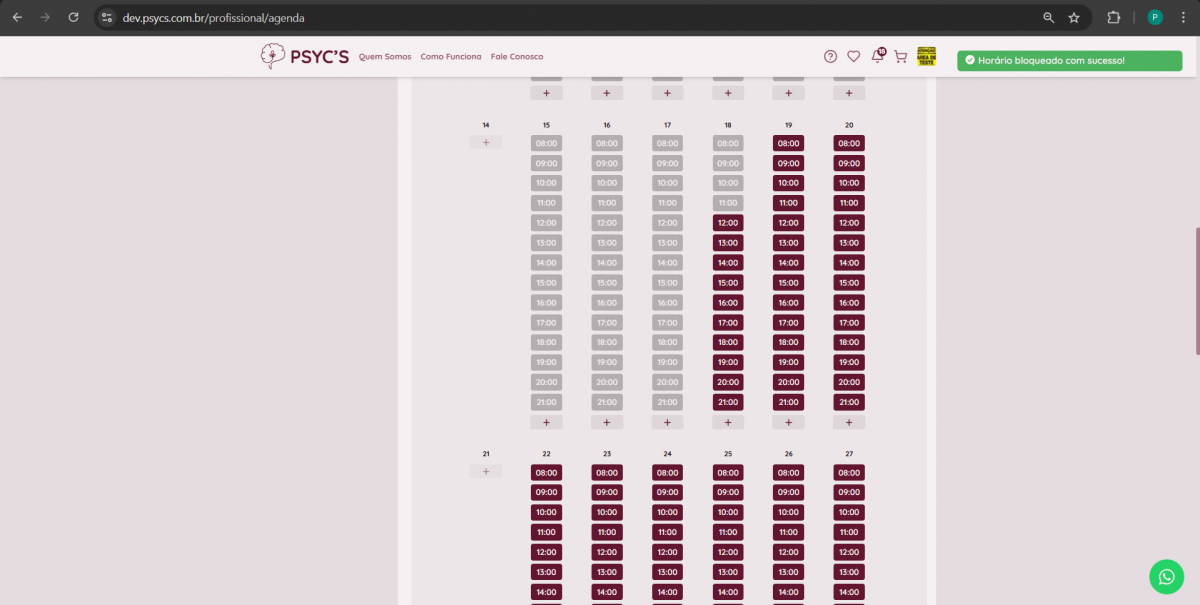Toggle the blocked 11:00 slot on day 18
Screen dimensions: 1200x605
click(727, 203)
